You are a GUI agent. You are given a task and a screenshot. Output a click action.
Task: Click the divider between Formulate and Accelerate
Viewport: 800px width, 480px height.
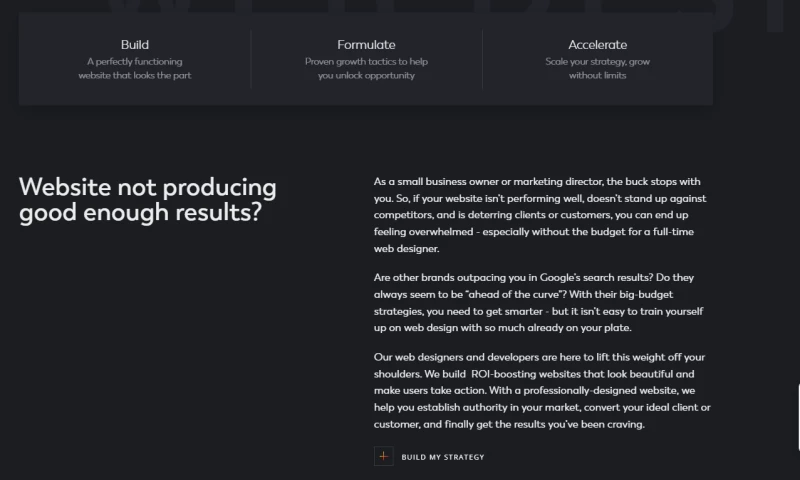pyautogui.click(x=482, y=58)
